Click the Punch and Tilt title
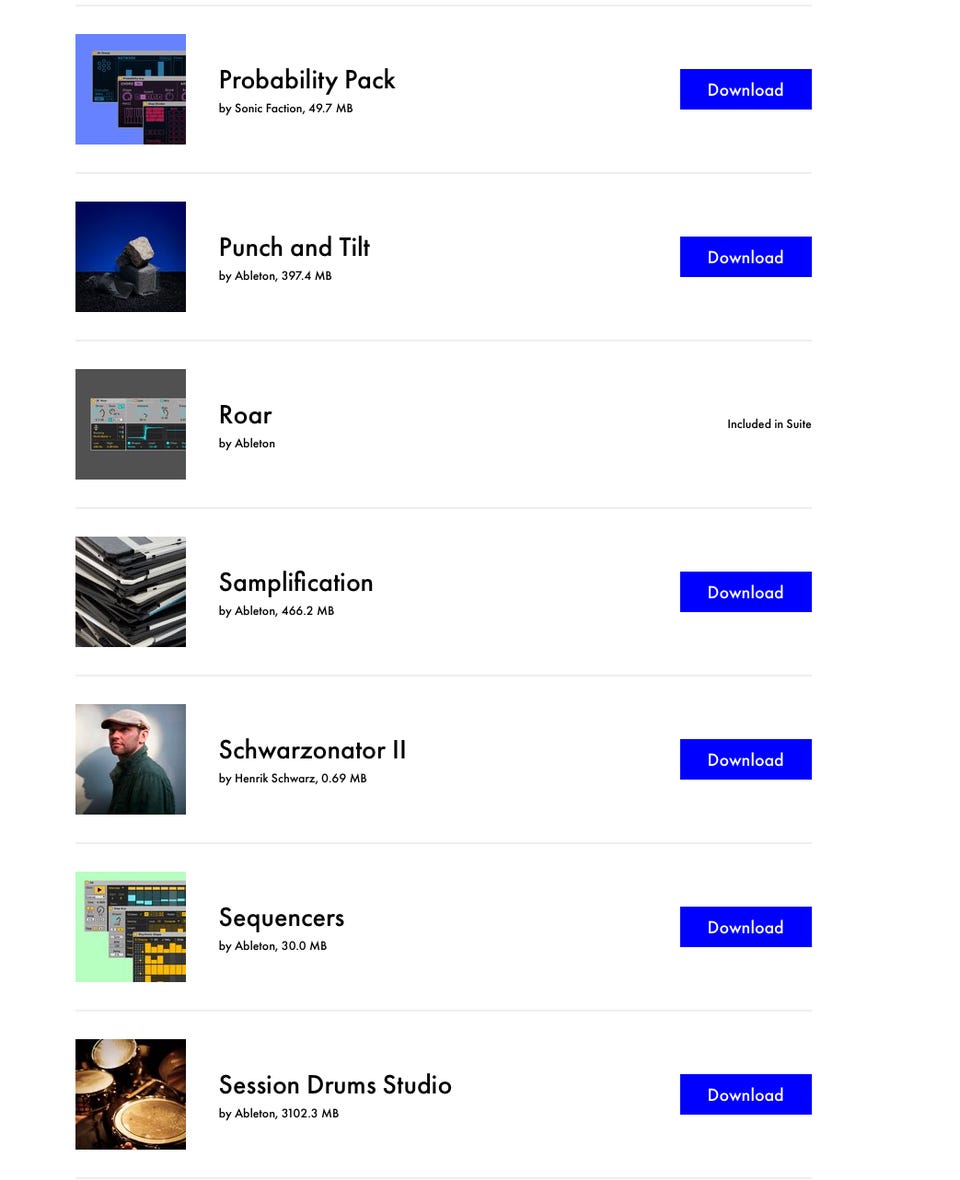Image resolution: width=960 pixels, height=1180 pixels. 294,247
